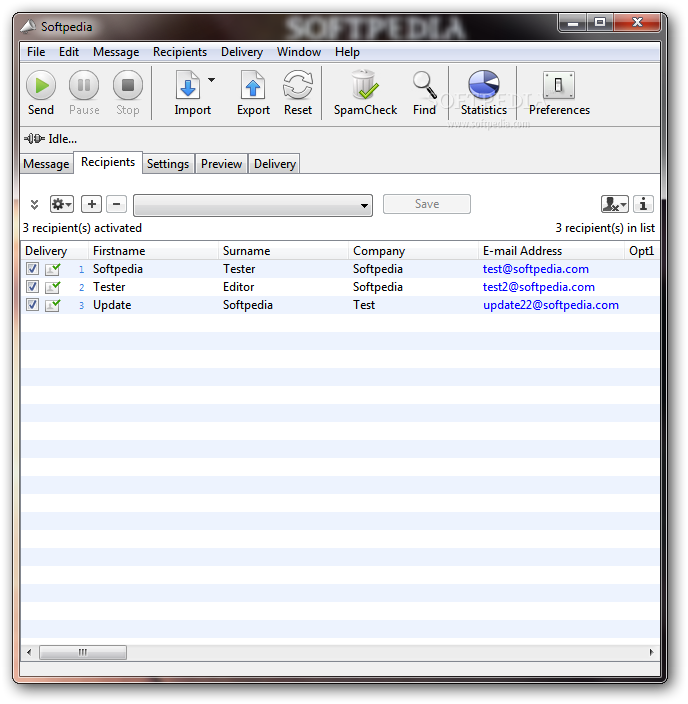688x704 pixels.
Task: Select Surname cell 'Editor'
Action: [x=238, y=287]
